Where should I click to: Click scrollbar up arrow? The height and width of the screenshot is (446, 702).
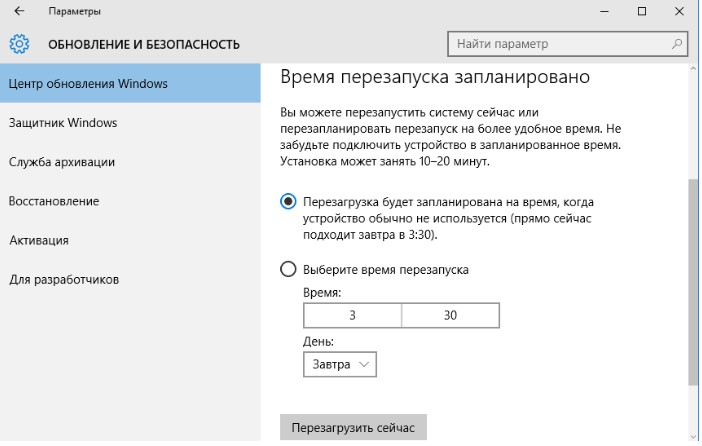click(x=693, y=69)
